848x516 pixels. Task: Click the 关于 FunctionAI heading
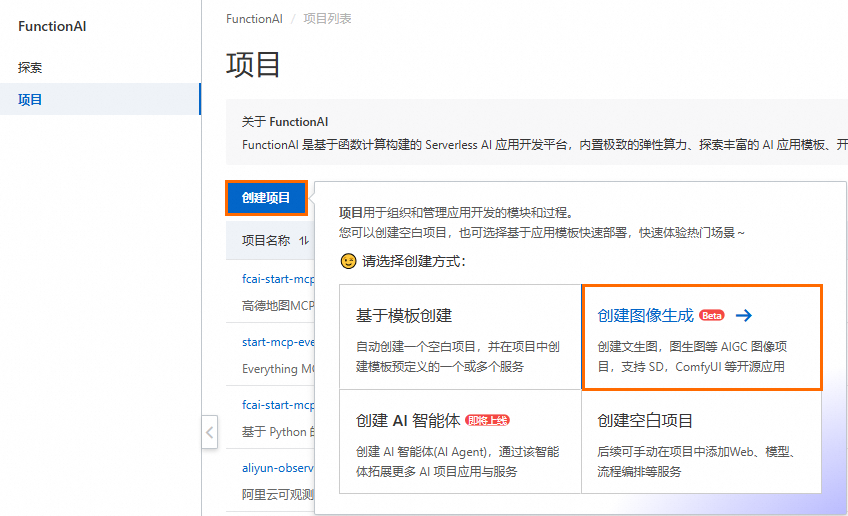tap(285, 122)
